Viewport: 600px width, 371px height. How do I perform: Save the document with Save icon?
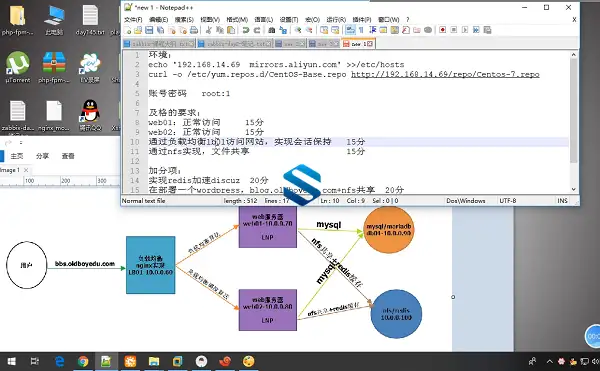coord(149,30)
